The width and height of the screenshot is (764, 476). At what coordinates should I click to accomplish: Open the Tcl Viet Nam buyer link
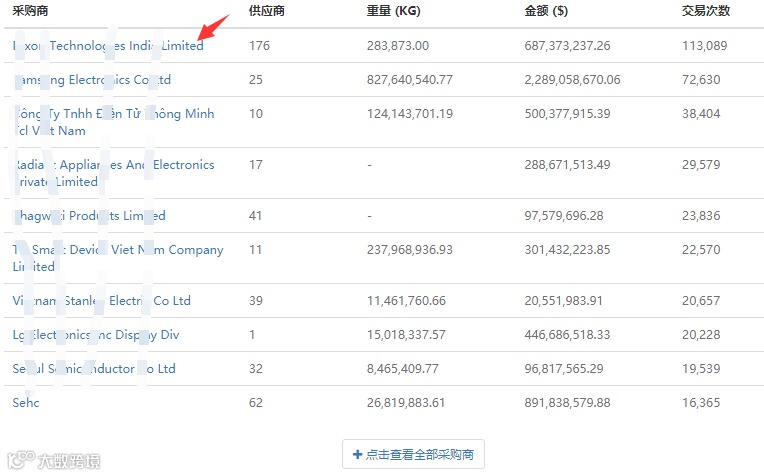click(x=113, y=122)
